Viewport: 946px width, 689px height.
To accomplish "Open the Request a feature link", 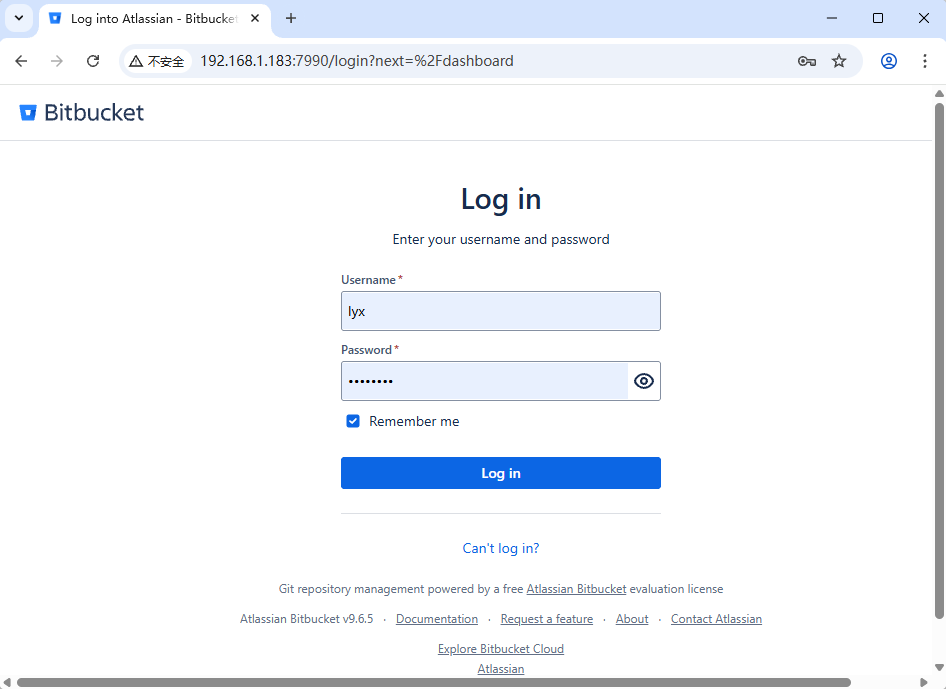I will tap(547, 619).
